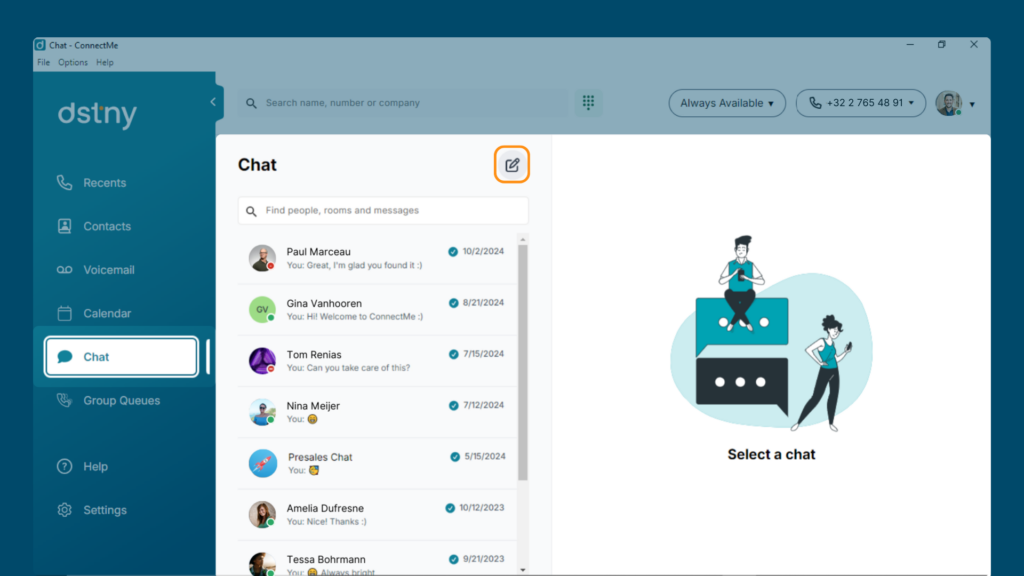Click the new chat compose icon
1024x576 pixels.
[x=512, y=165]
